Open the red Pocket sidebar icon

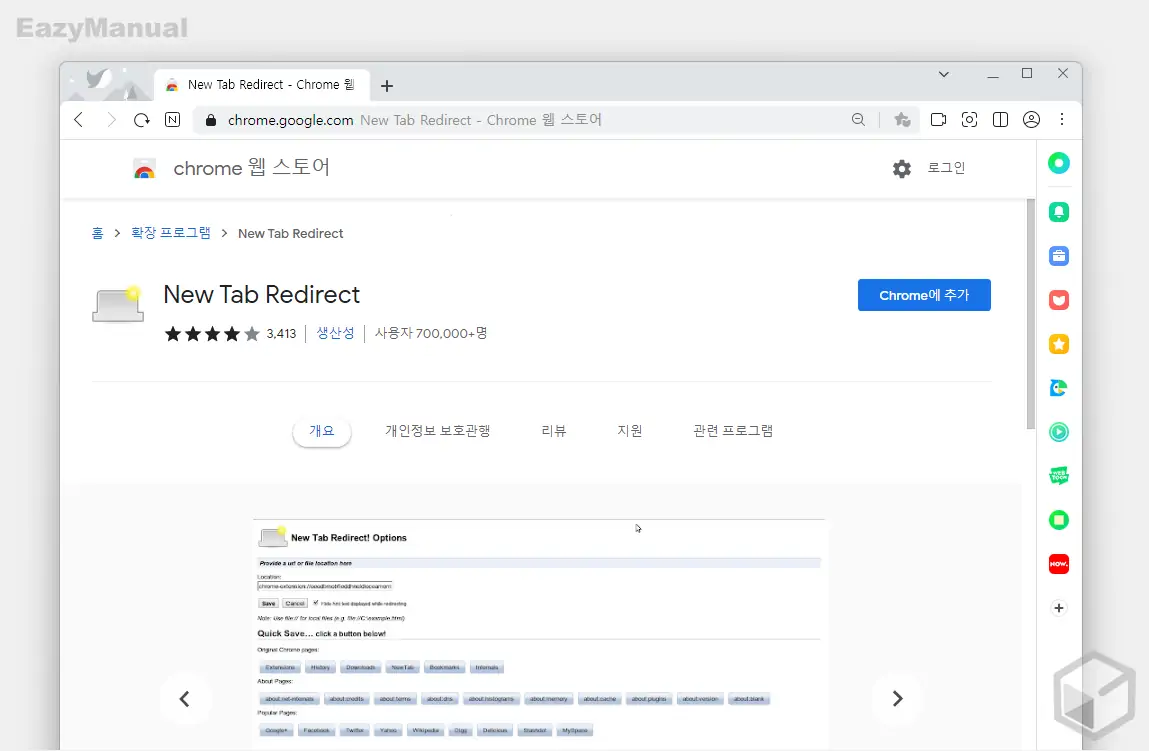(x=1059, y=300)
